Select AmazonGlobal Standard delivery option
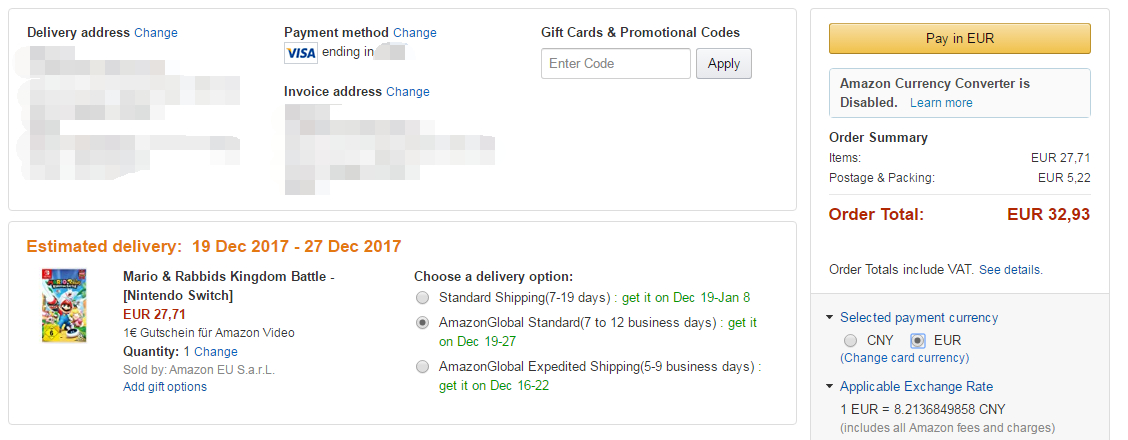Viewport: 1128px width, 440px height. click(x=423, y=323)
